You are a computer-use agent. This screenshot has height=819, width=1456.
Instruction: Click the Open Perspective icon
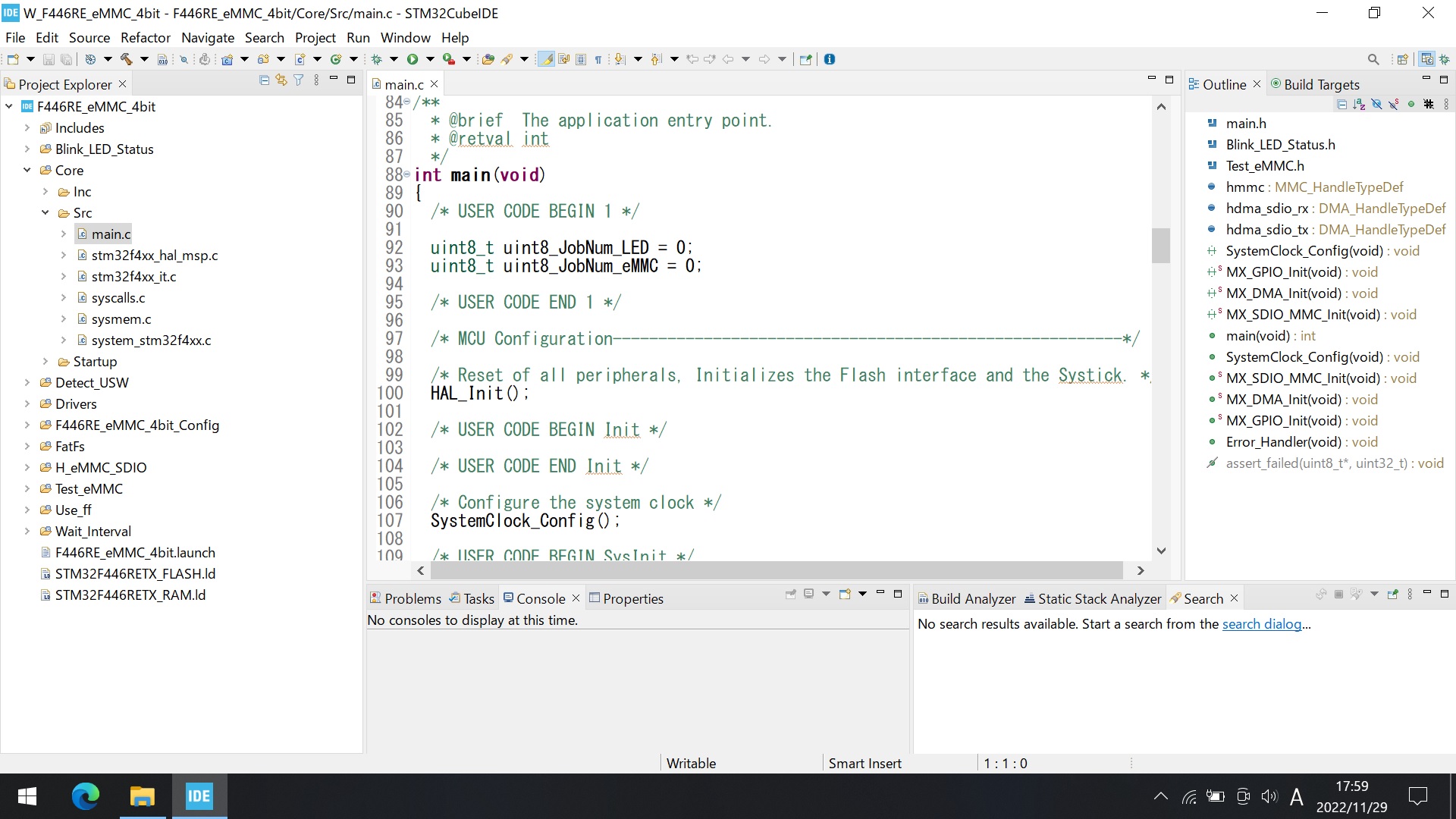(1402, 59)
